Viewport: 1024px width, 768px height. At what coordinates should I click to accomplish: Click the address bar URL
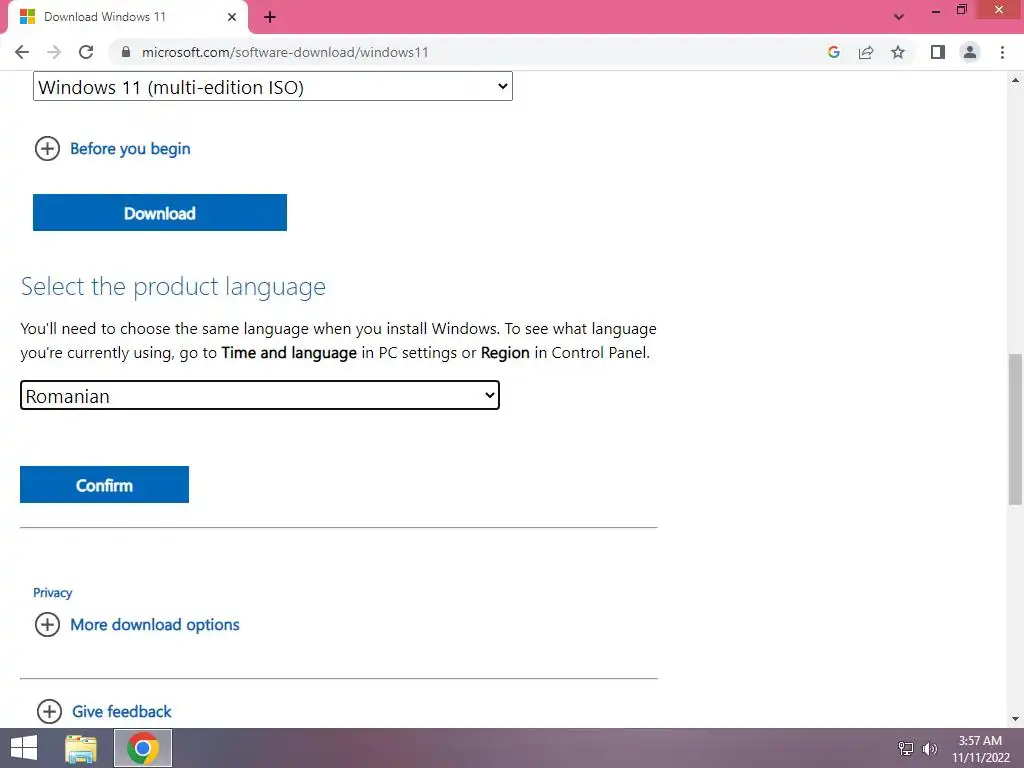[x=285, y=52]
